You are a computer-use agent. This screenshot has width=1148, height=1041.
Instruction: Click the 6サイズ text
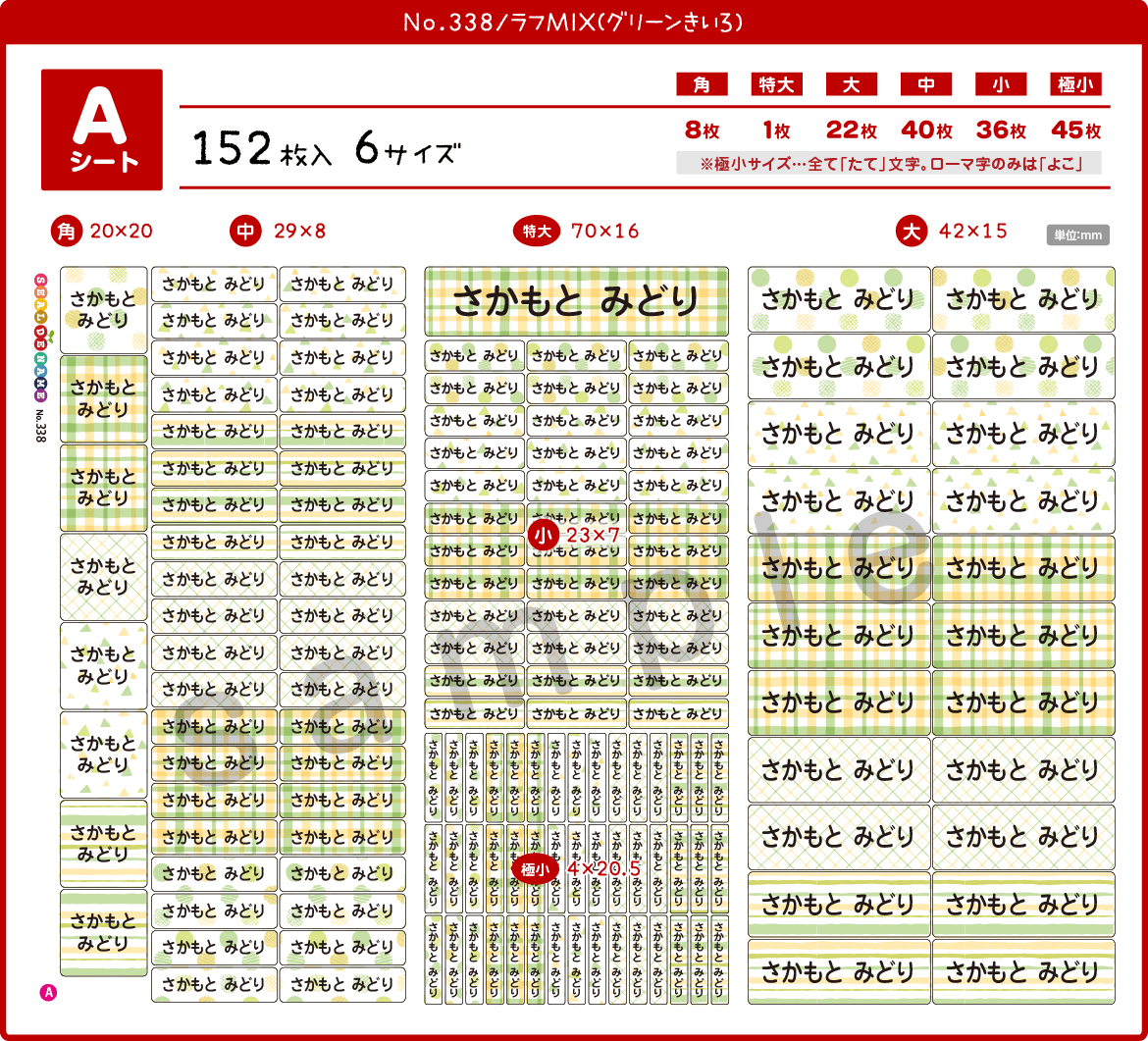[408, 148]
